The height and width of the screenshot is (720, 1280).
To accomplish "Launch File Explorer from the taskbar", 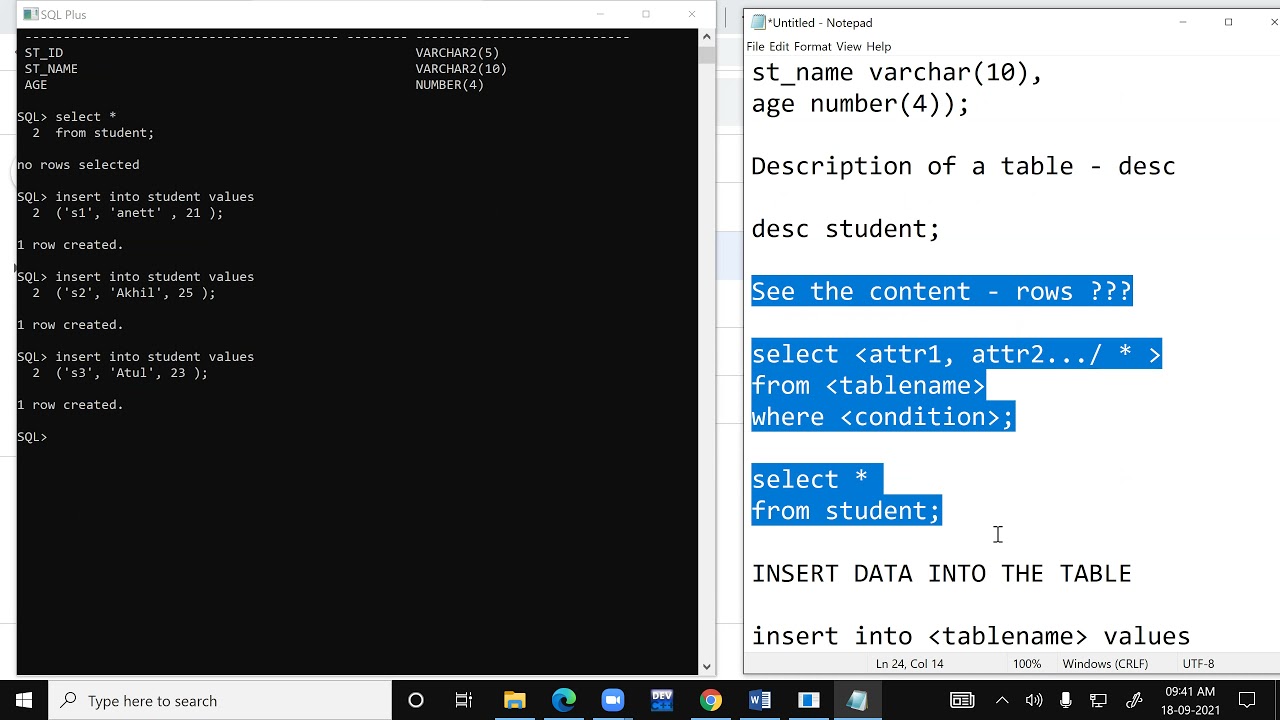I will (514, 700).
